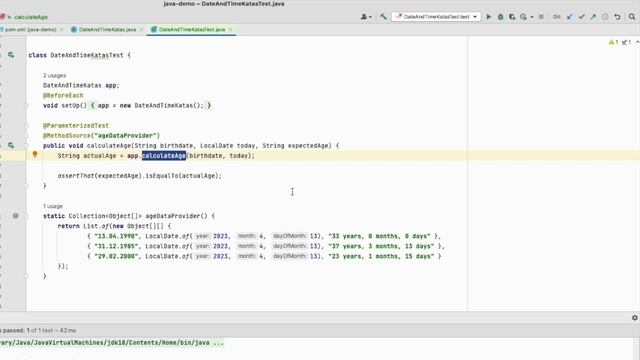The height and width of the screenshot is (360, 640).
Task: Click "31.12.1985" birthdate string
Action: 116,246
